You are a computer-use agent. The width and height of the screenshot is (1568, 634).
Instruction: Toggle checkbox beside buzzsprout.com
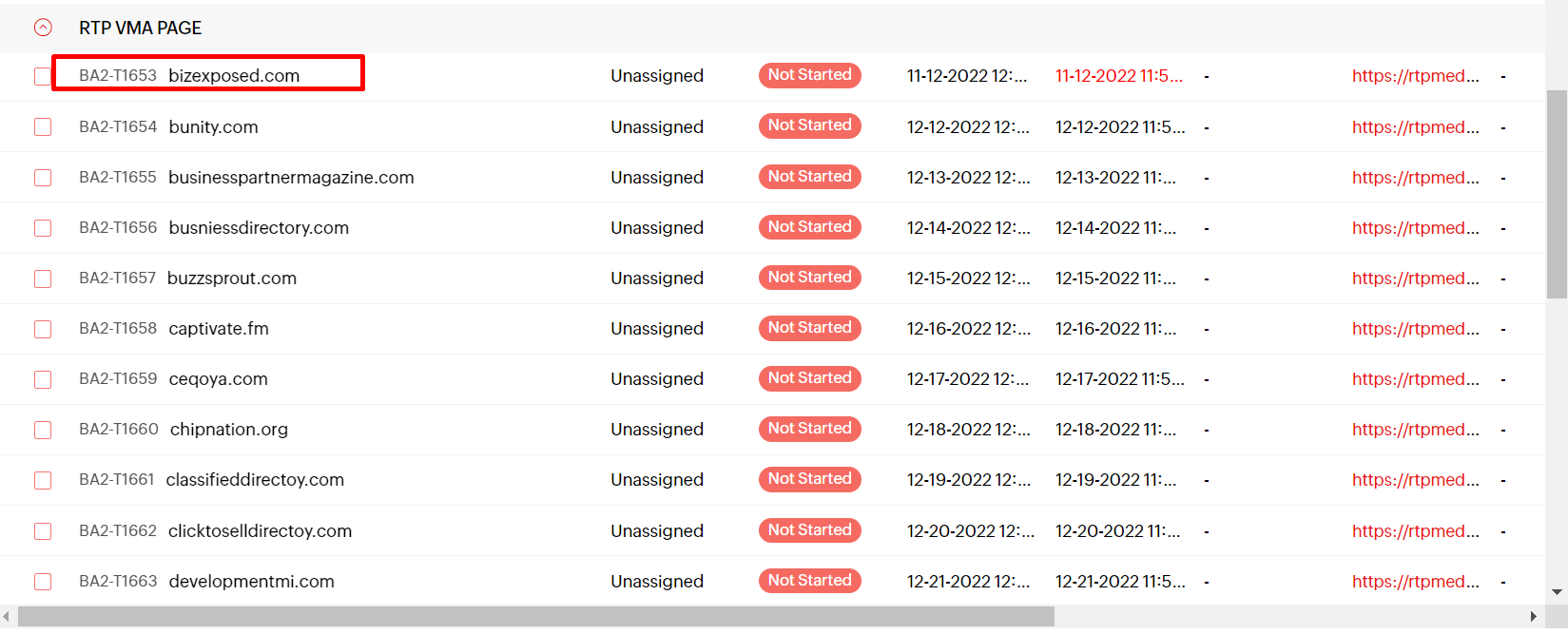tap(43, 279)
